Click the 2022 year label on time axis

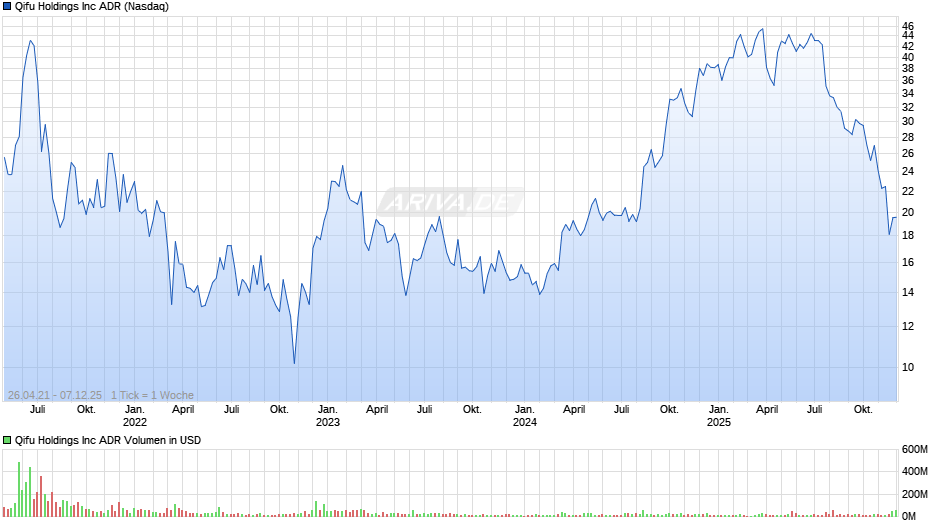134,422
